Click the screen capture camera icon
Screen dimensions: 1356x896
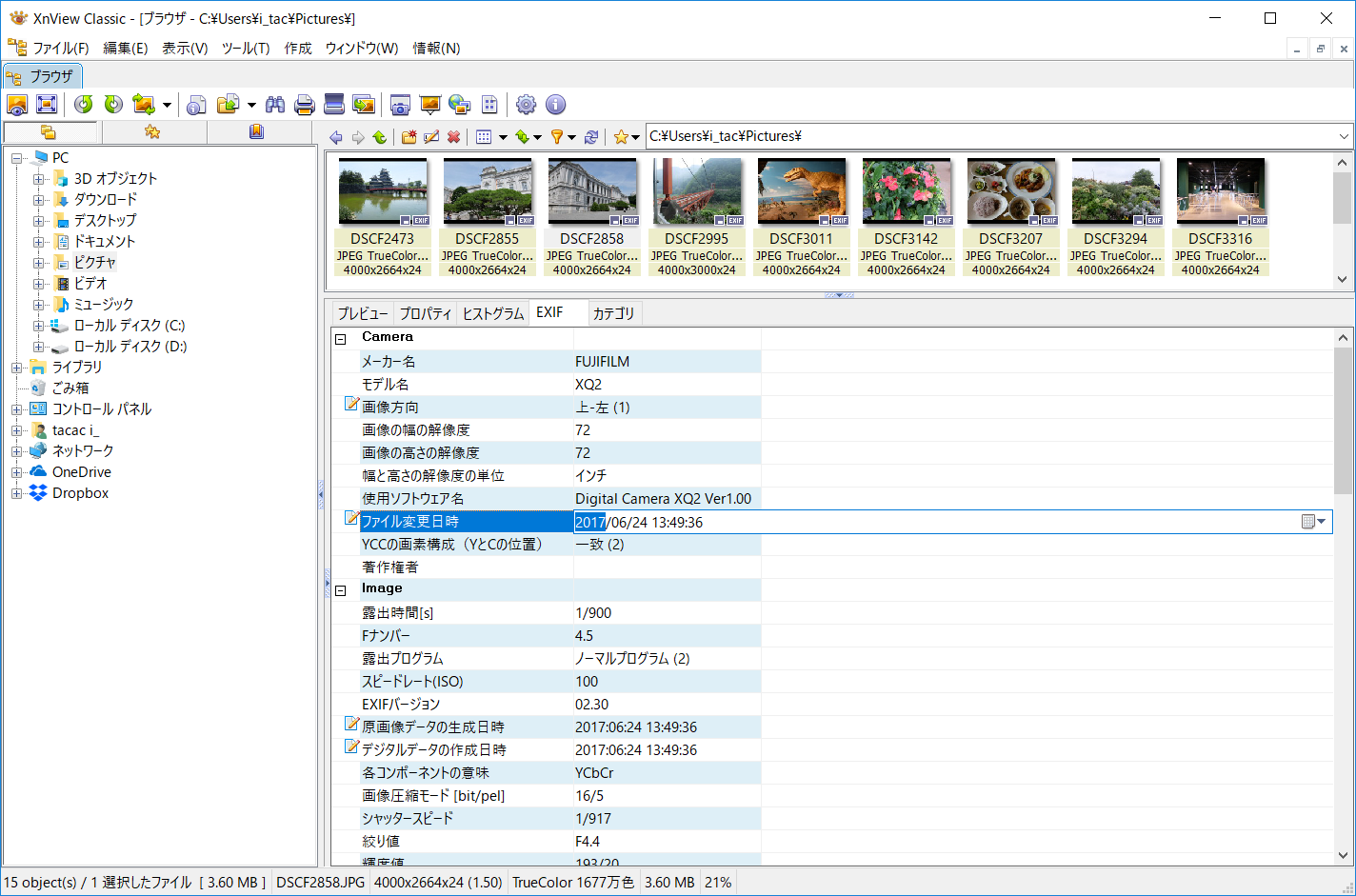coord(399,105)
